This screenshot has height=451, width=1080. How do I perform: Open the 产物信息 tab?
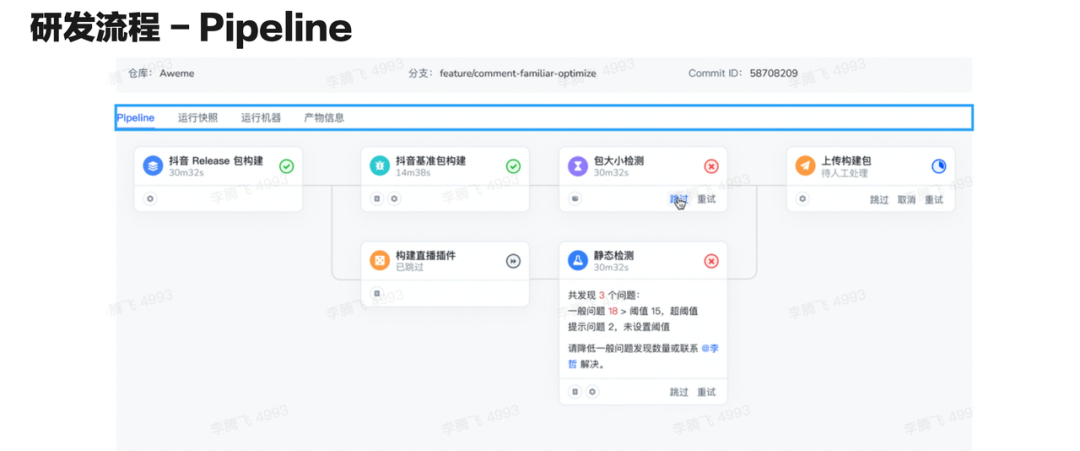coord(324,118)
